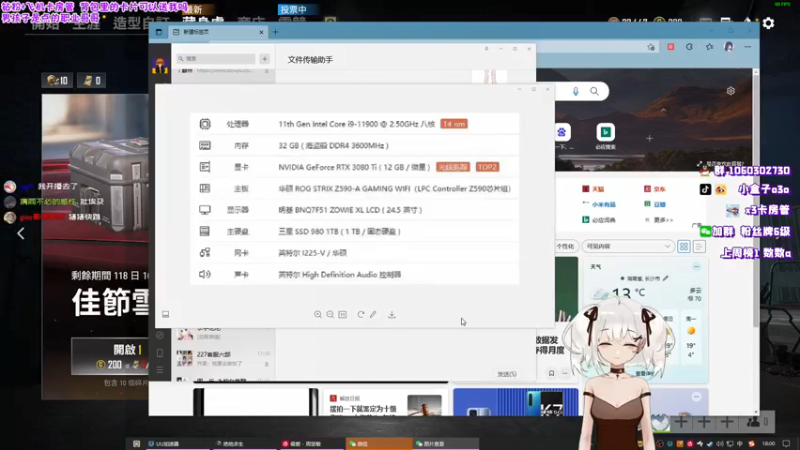The height and width of the screenshot is (450, 800).
Task: Open the Windows notification center icon
Action: 786,443
